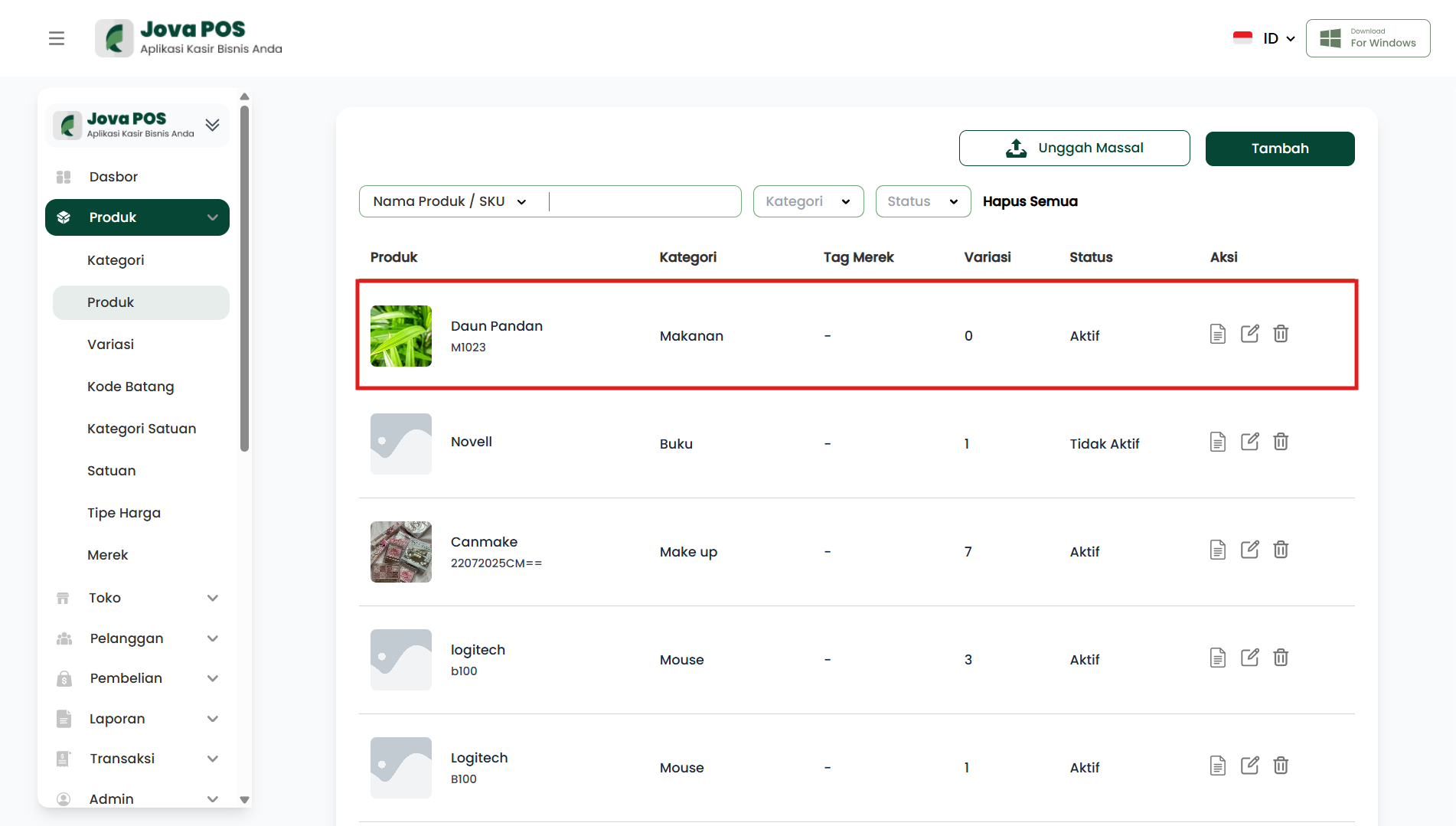Click edit icon for Daun Pandan

tap(1249, 335)
